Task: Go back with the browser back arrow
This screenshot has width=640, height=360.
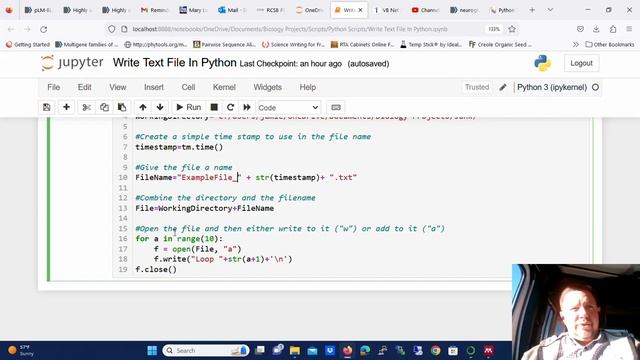Action: tap(11, 29)
